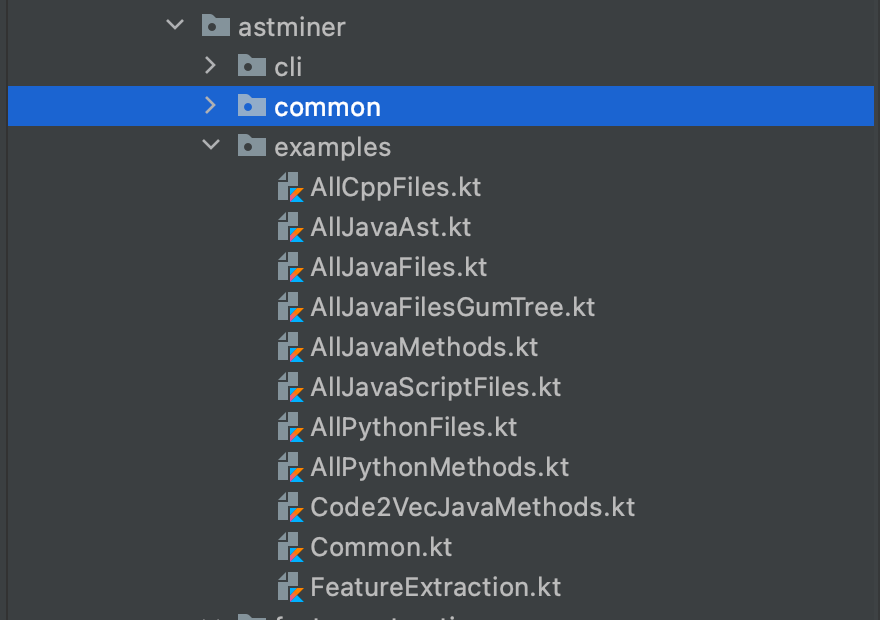Image resolution: width=880 pixels, height=620 pixels.
Task: Click the Kotlin icon next to AllJavaAst.kt
Action: 289,227
